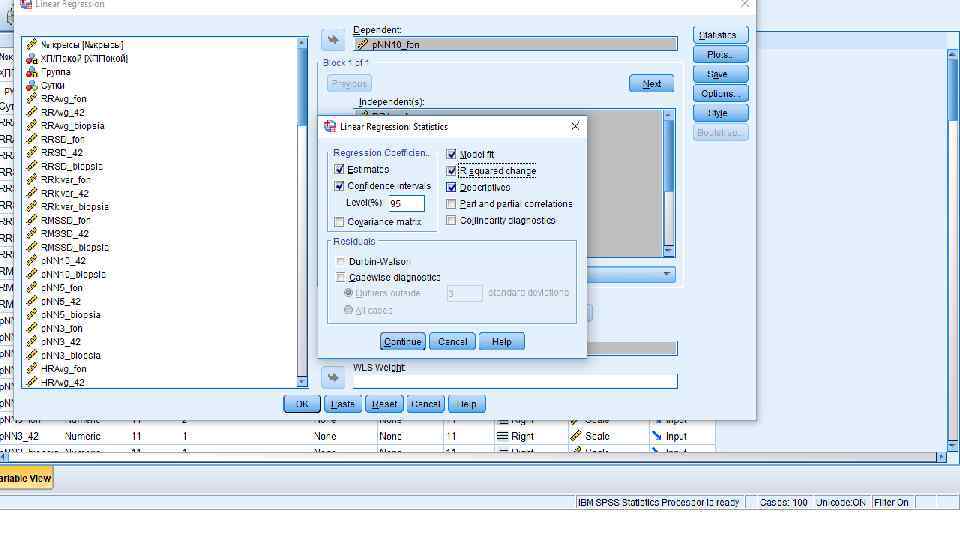Click Continue in Statistics dialog
This screenshot has width=960, height=540.
click(x=402, y=342)
